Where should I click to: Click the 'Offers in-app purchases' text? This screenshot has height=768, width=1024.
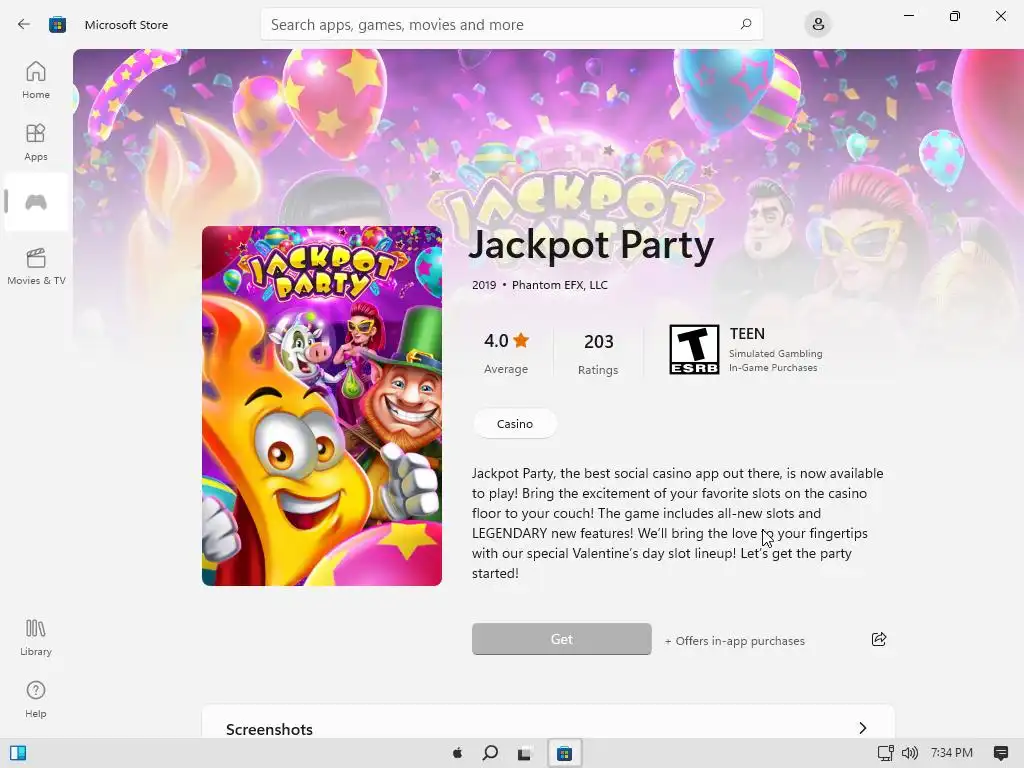click(735, 641)
